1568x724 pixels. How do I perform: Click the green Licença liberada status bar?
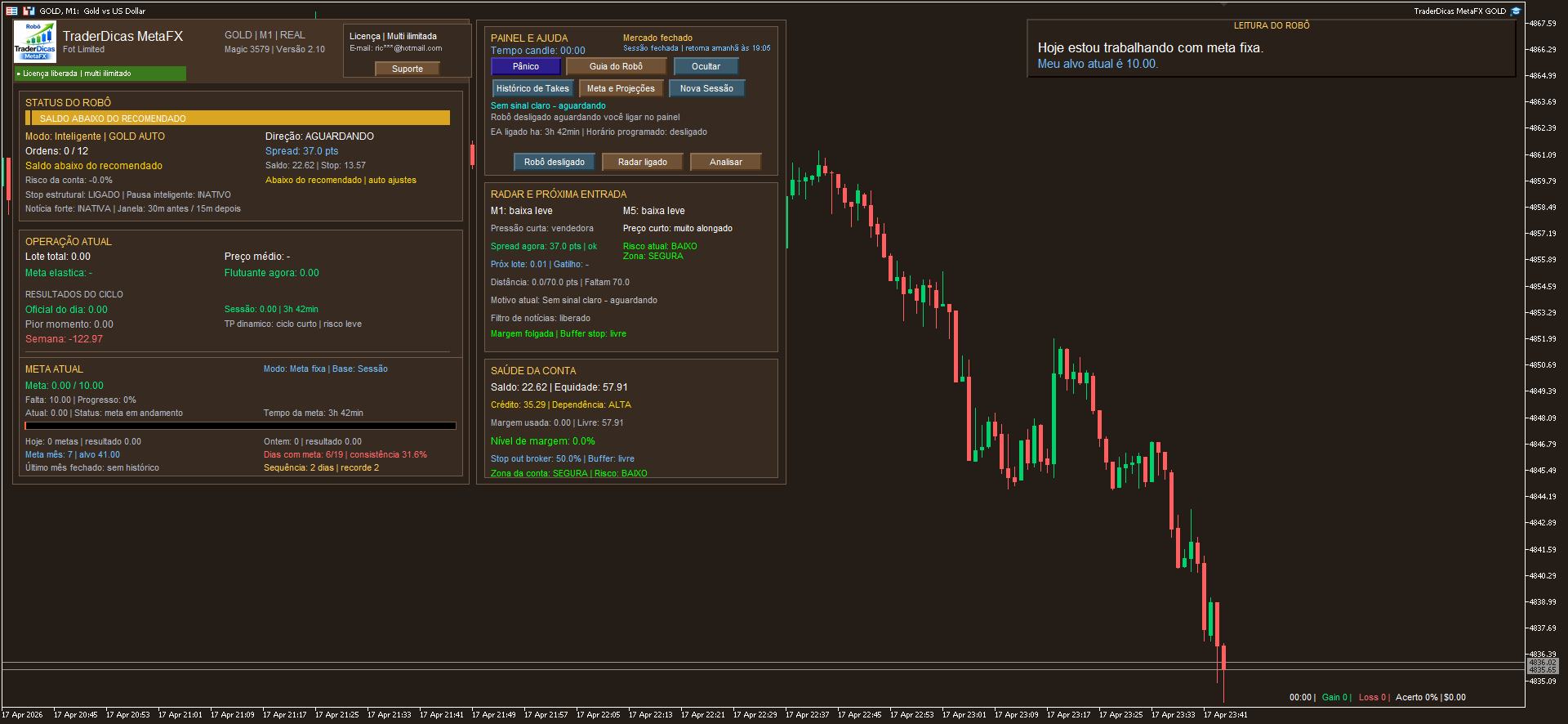pos(100,74)
